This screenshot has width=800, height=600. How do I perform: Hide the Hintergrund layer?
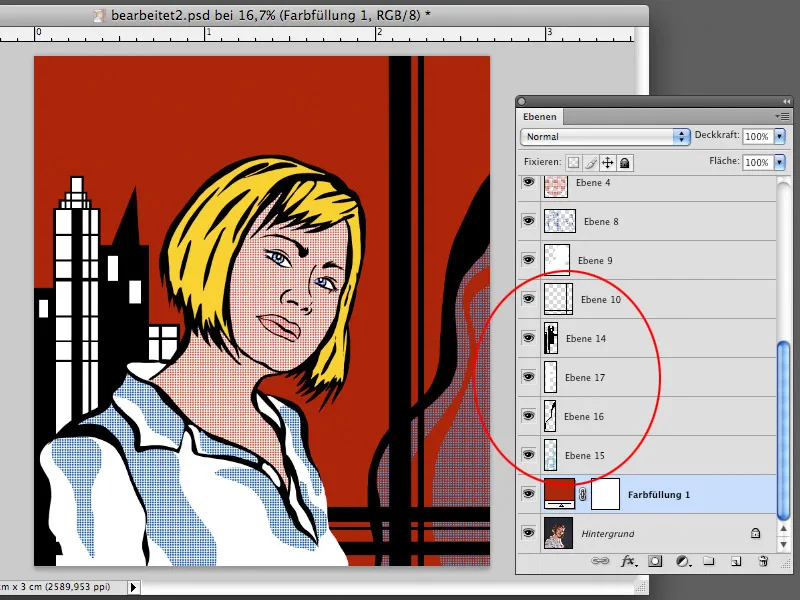(x=529, y=533)
